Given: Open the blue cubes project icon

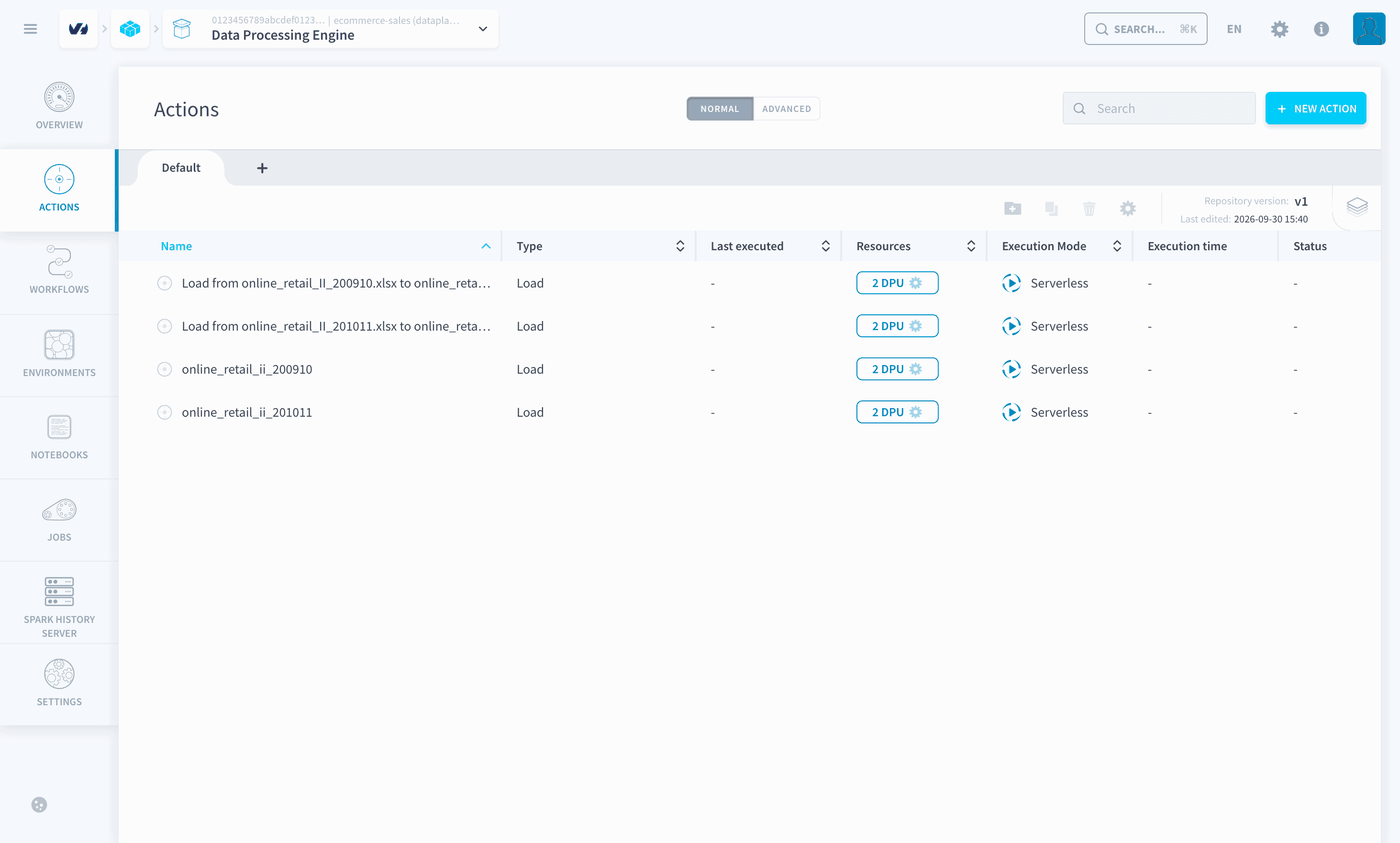Looking at the screenshot, I should [x=130, y=29].
